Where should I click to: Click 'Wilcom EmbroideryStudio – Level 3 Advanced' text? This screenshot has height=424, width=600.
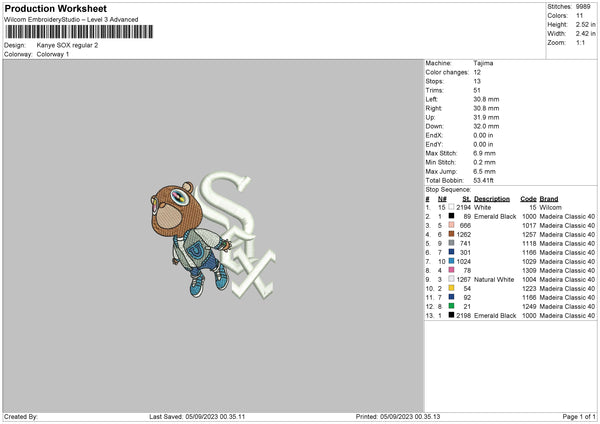click(x=71, y=20)
